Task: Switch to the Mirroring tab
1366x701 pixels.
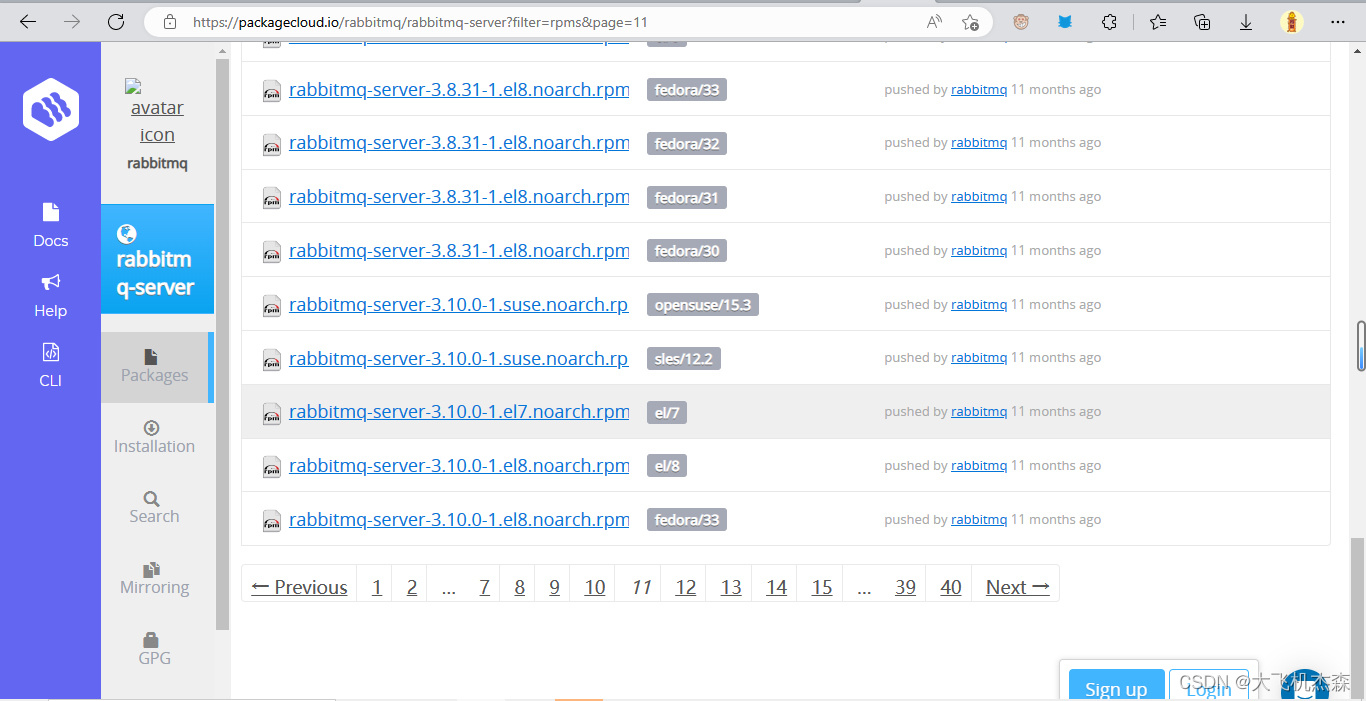Action: (154, 578)
